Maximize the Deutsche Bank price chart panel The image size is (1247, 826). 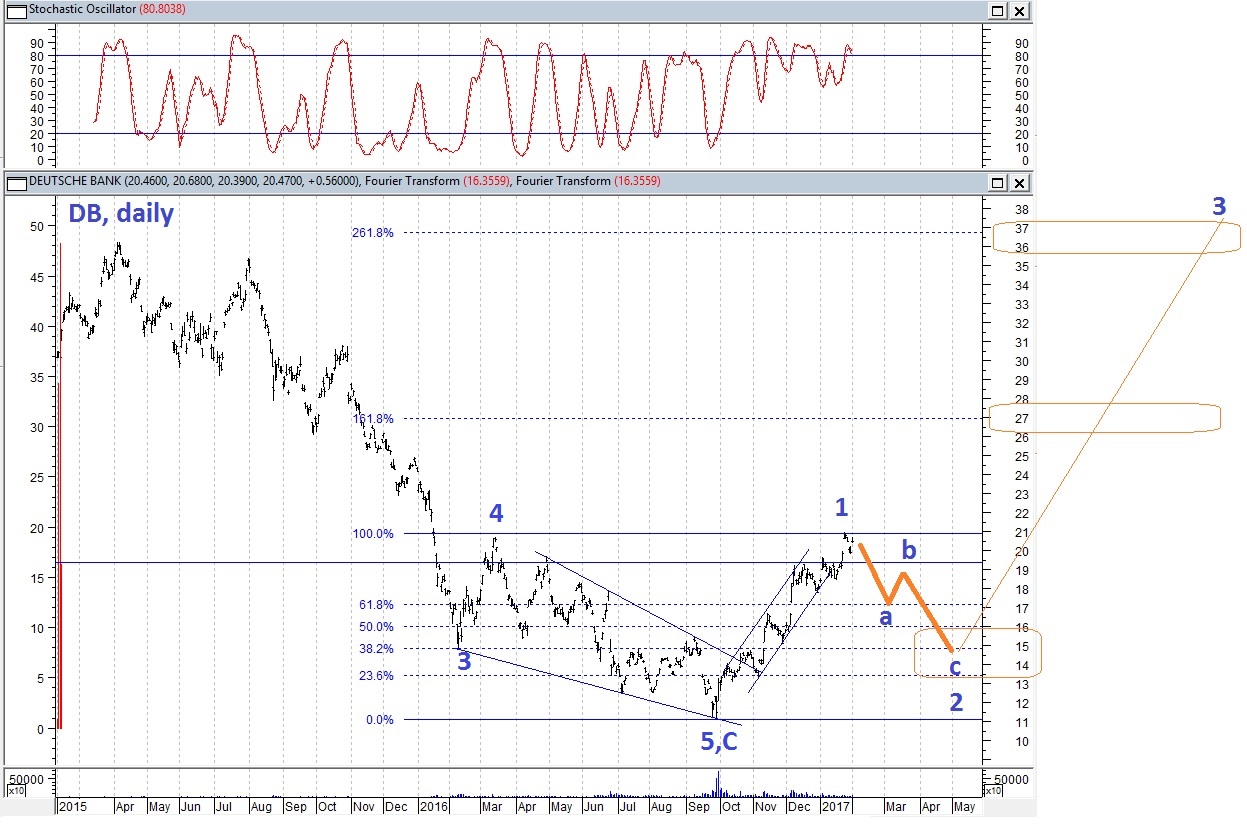tap(997, 183)
